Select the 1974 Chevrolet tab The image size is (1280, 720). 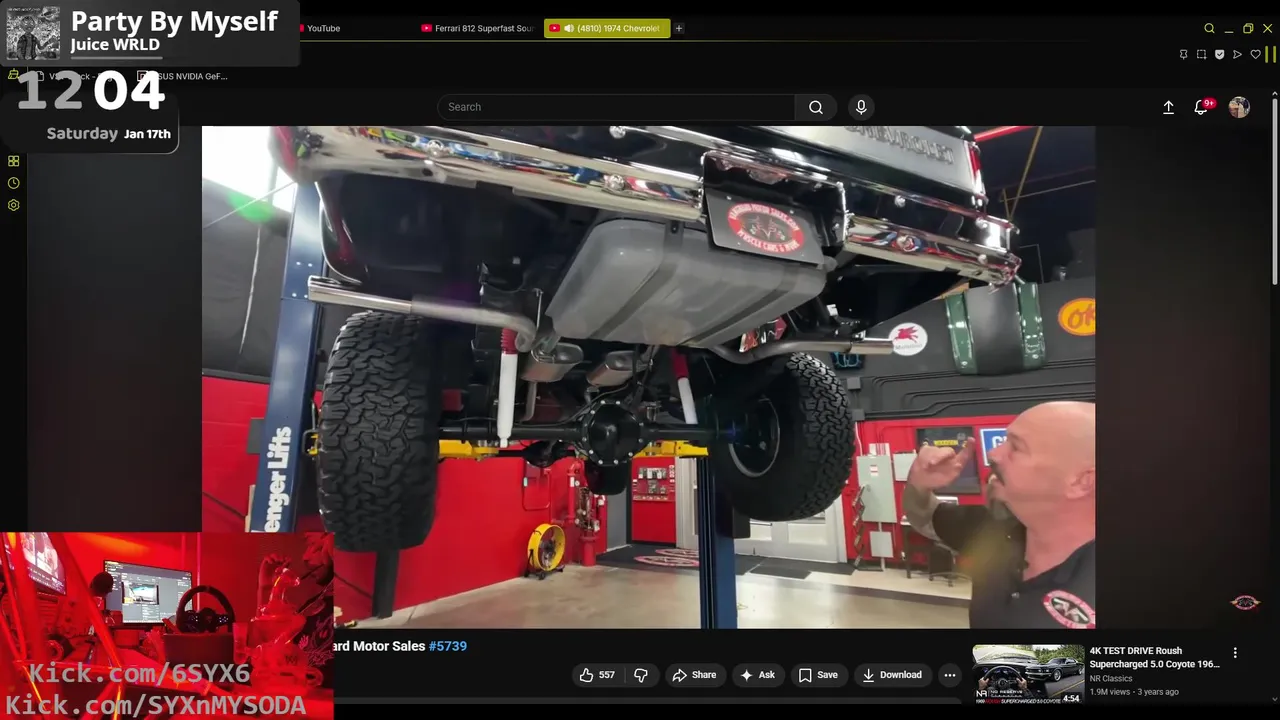coord(607,28)
